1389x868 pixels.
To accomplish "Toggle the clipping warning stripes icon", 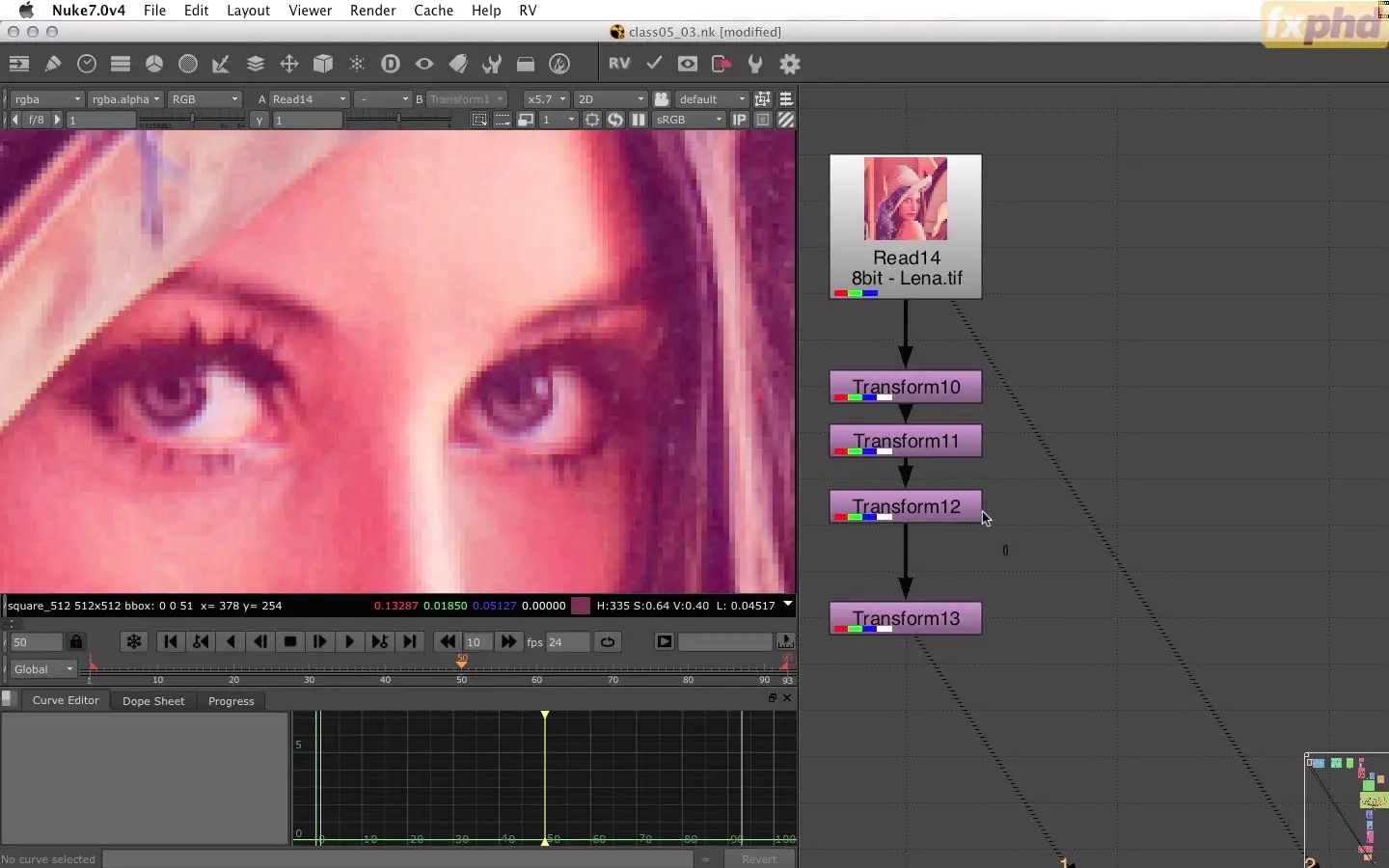I will (x=786, y=120).
